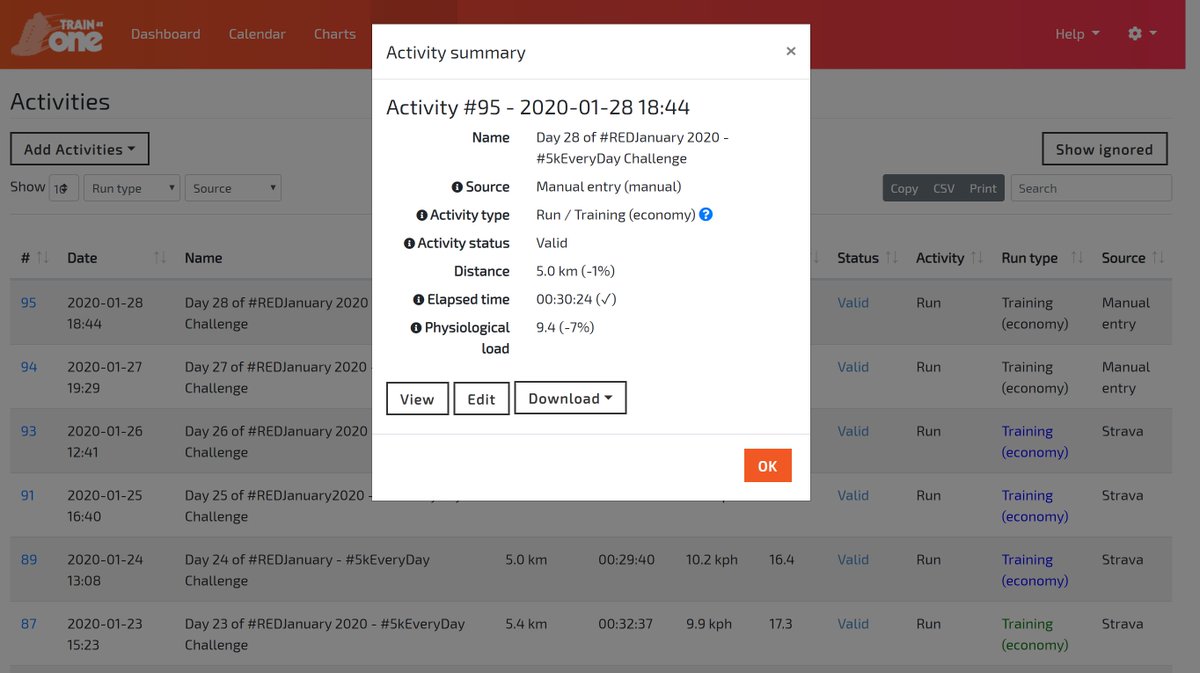Open the Calendar page
This screenshot has width=1200, height=673.
click(x=257, y=33)
